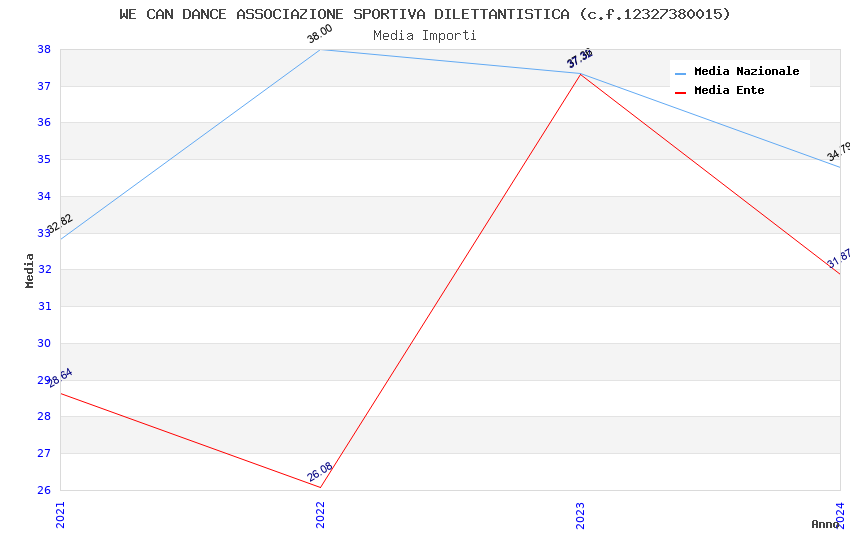Click the 2024 x-axis year label
This screenshot has height=550, width=850.
point(840,515)
